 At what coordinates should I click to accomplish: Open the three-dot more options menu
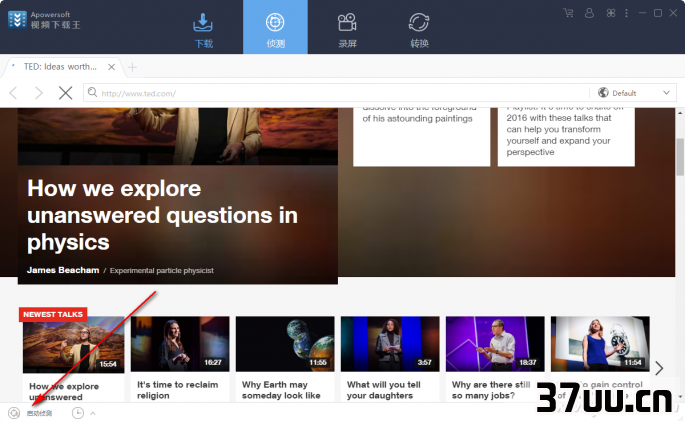626,13
